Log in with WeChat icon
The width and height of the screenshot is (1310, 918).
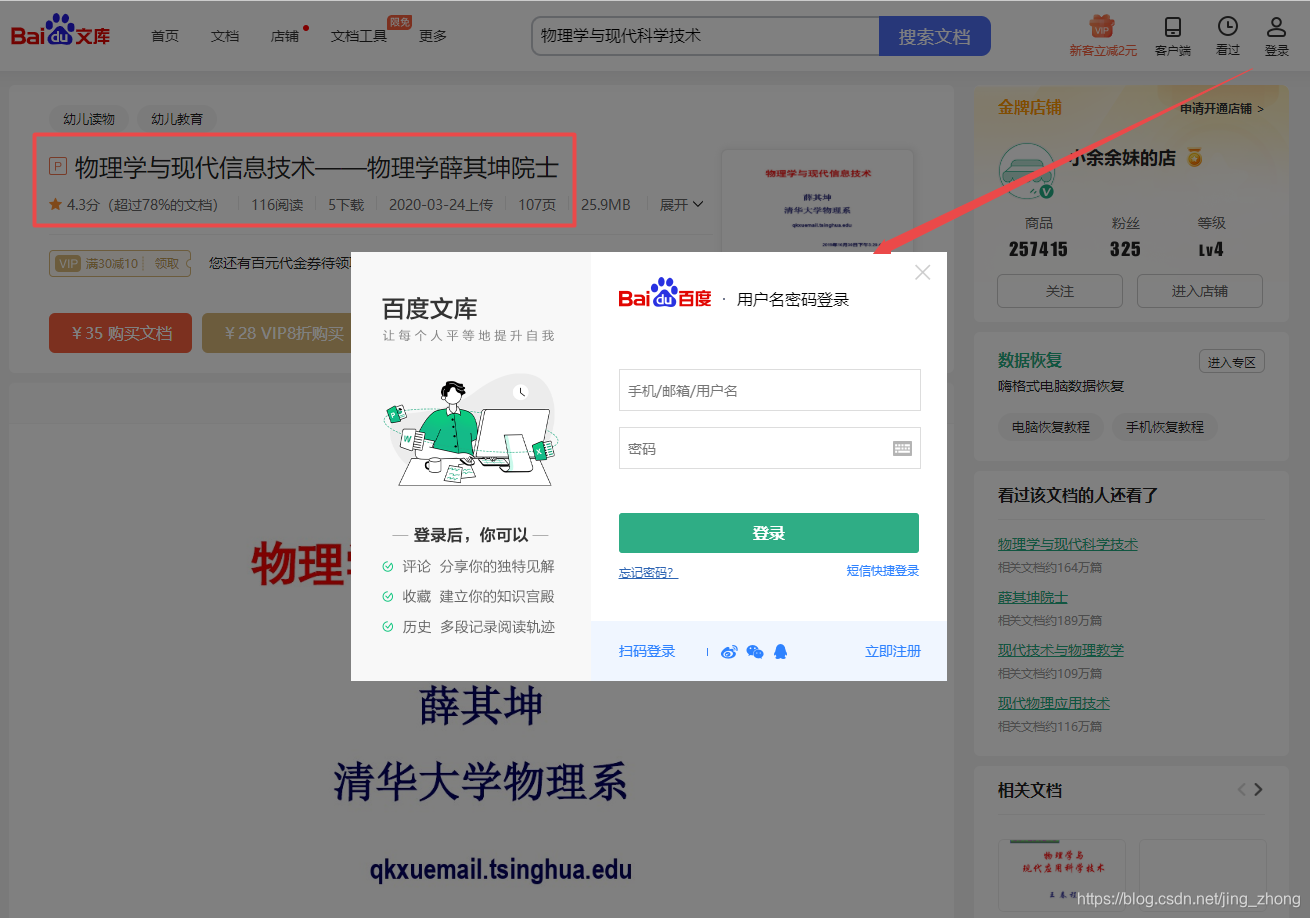coord(755,652)
